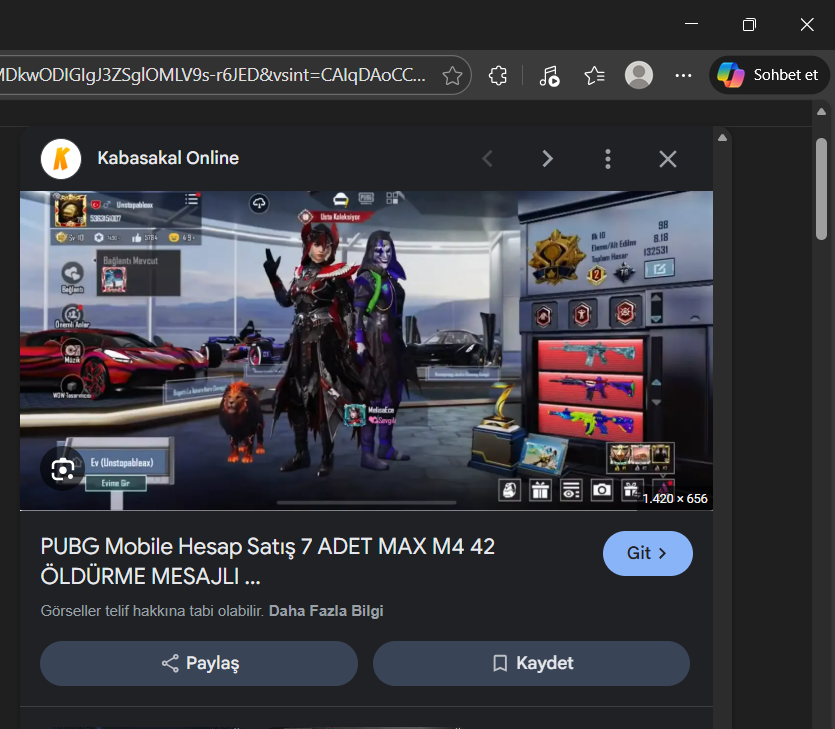Open the Daha Fazla Bilgi link

coord(326,611)
